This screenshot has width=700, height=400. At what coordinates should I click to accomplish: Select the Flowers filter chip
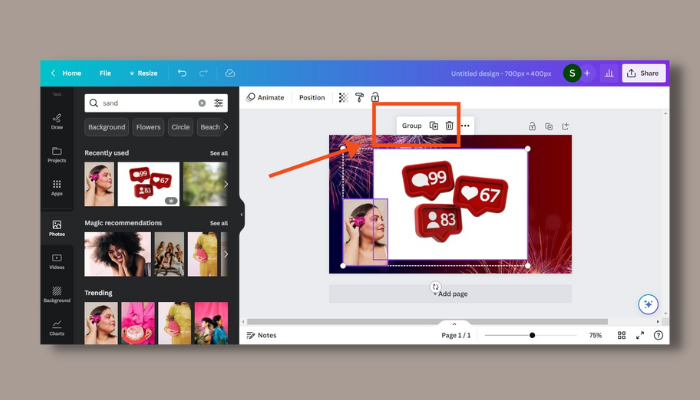click(148, 127)
